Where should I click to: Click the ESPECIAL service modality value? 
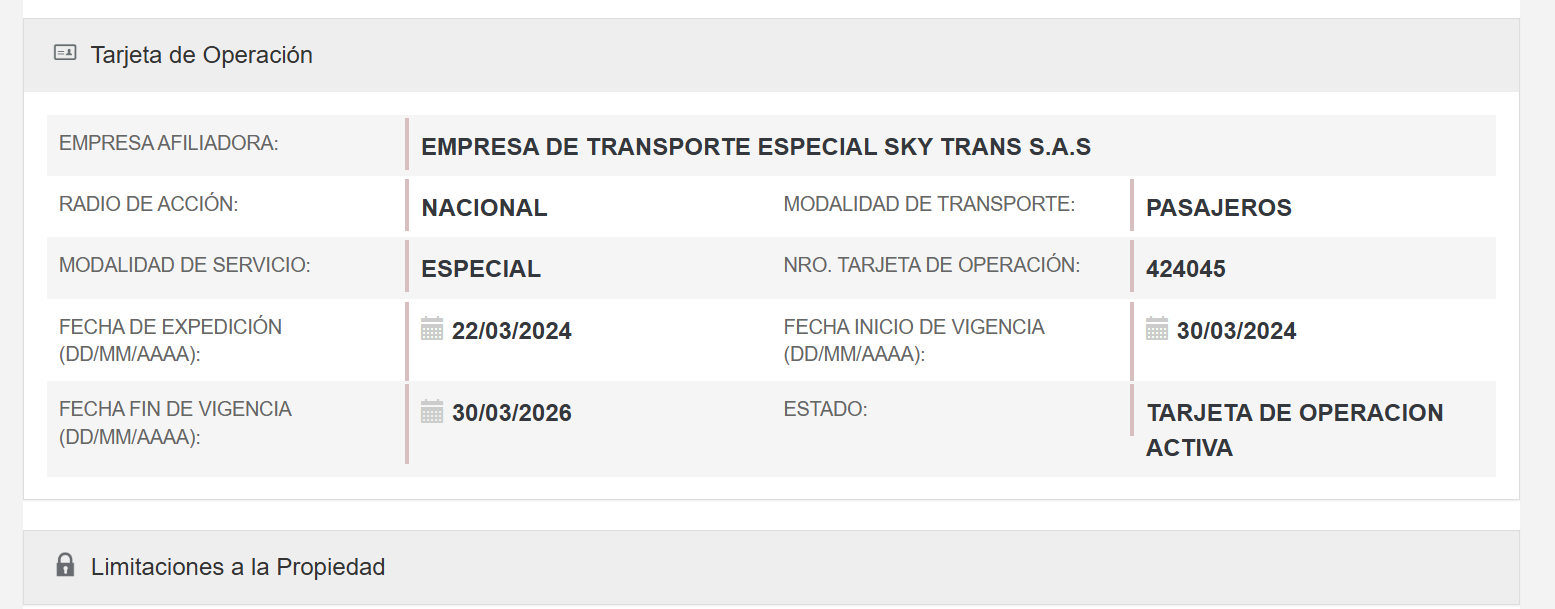[x=481, y=269]
